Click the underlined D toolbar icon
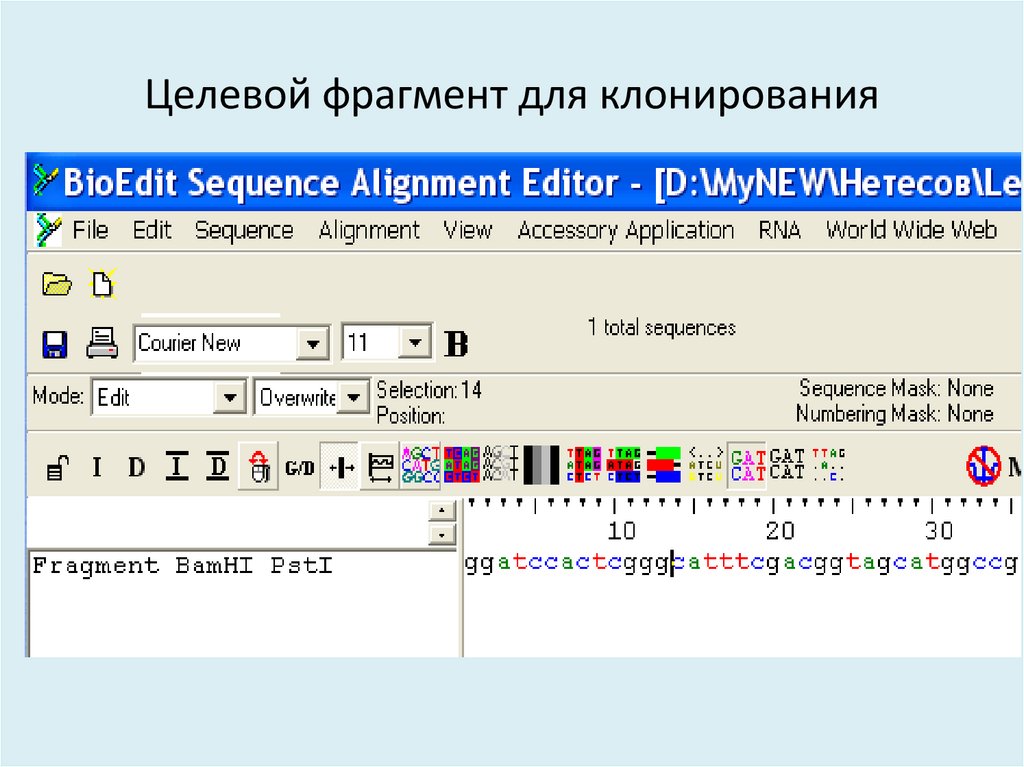Screen dimensions: 1024x767 pyautogui.click(x=217, y=466)
